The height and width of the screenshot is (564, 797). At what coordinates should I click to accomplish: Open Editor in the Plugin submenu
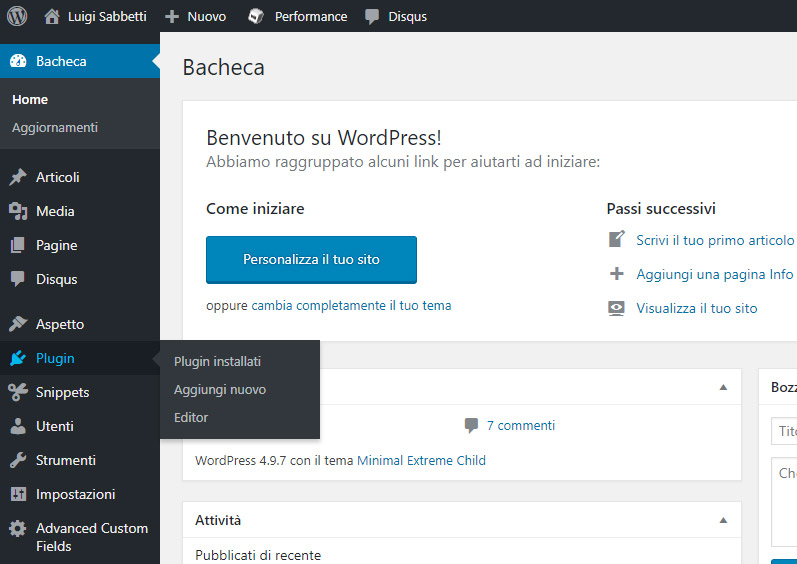191,417
